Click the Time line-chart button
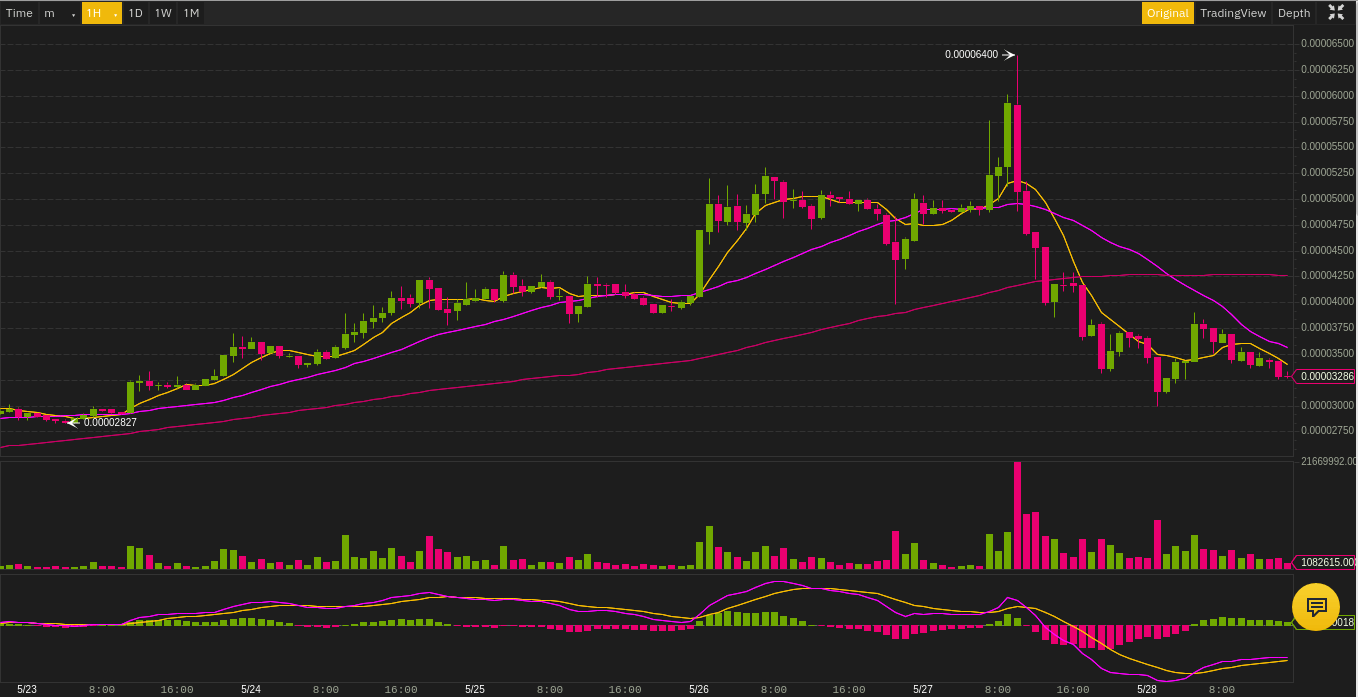This screenshot has height=697, width=1358. (19, 13)
